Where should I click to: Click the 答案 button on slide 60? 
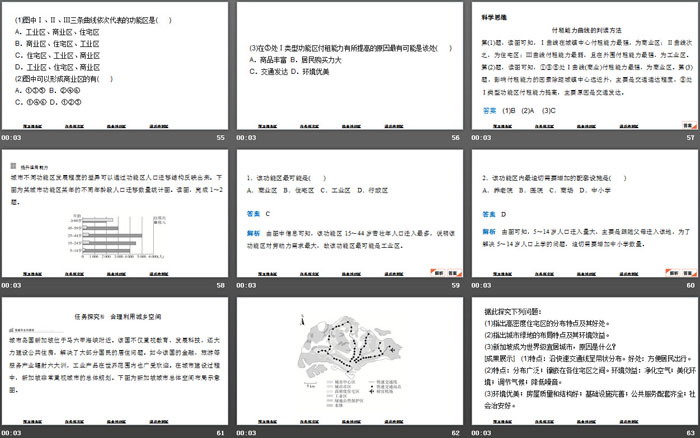689,273
